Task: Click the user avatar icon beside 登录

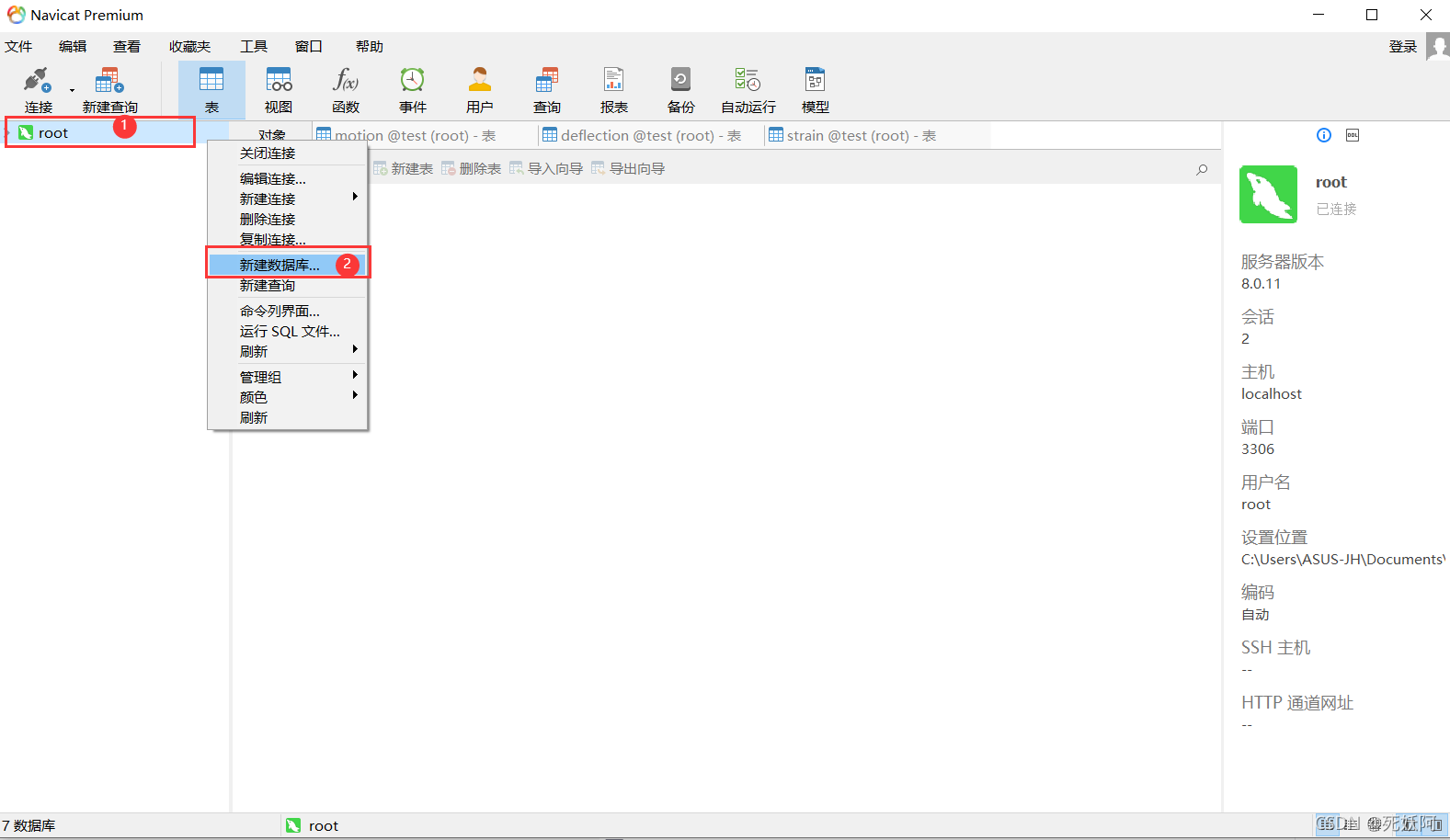Action: (1438, 46)
